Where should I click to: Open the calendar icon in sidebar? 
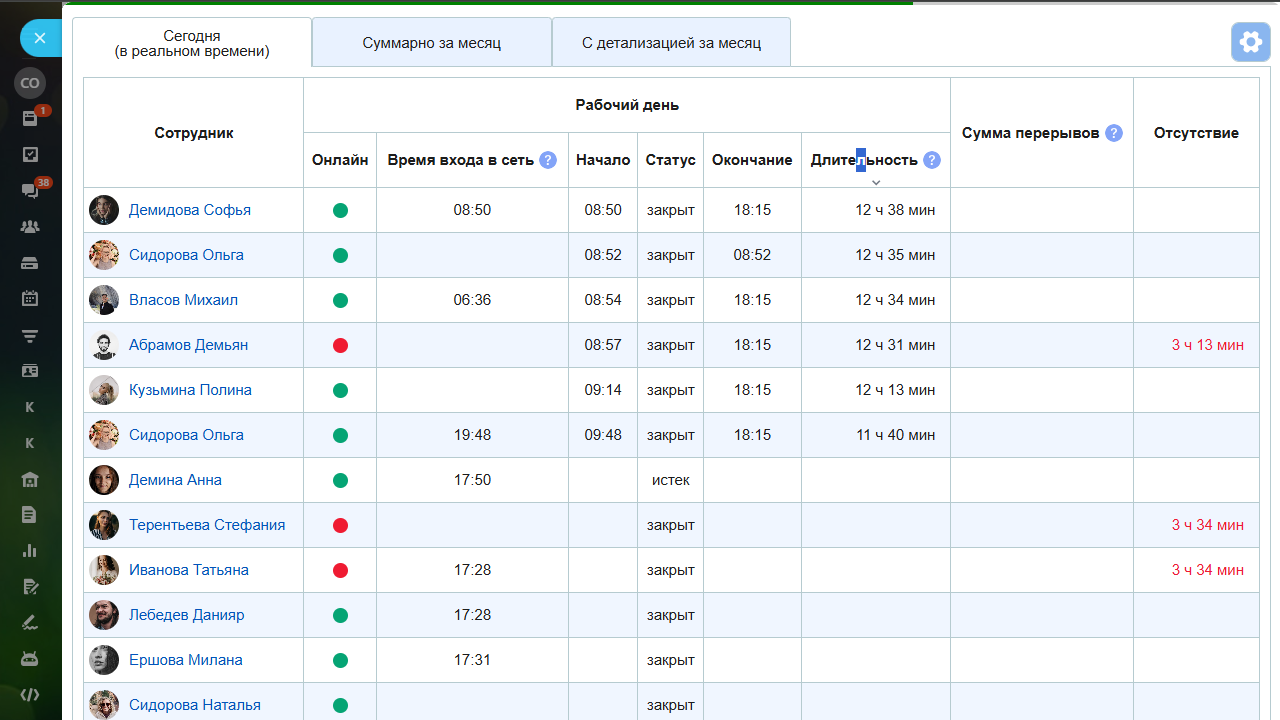tap(30, 298)
